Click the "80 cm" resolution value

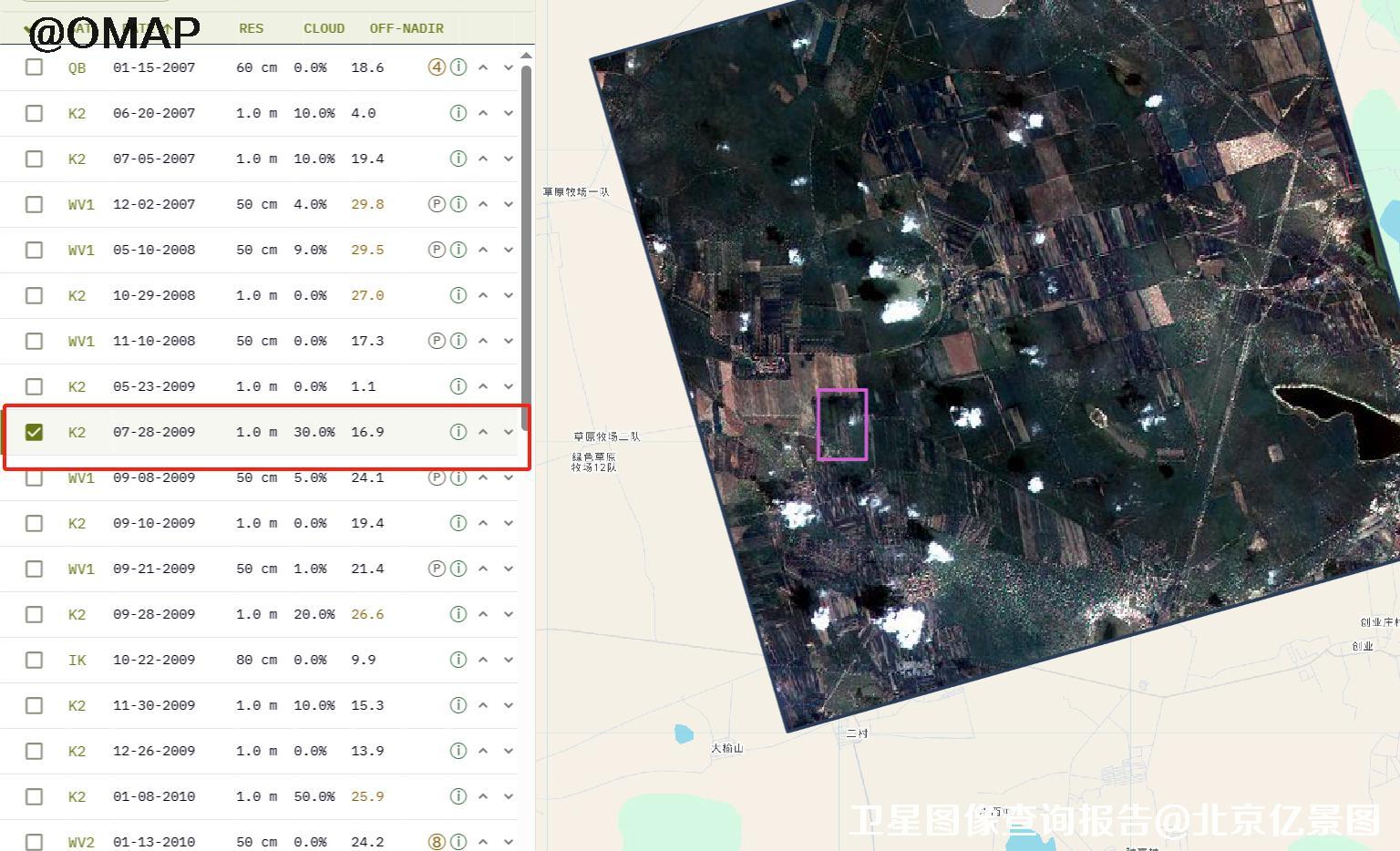pos(257,660)
